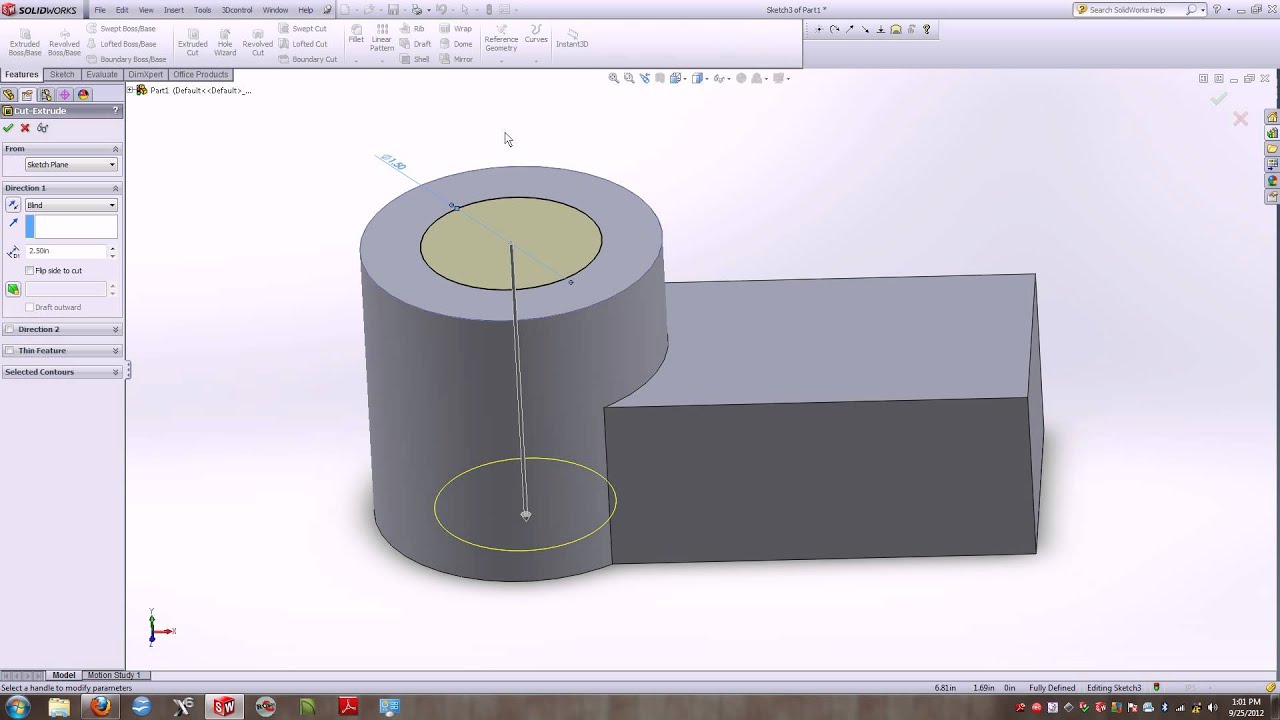Open the From Sketch Plane dropdown
Image resolution: width=1280 pixels, height=720 pixels.
[71, 165]
